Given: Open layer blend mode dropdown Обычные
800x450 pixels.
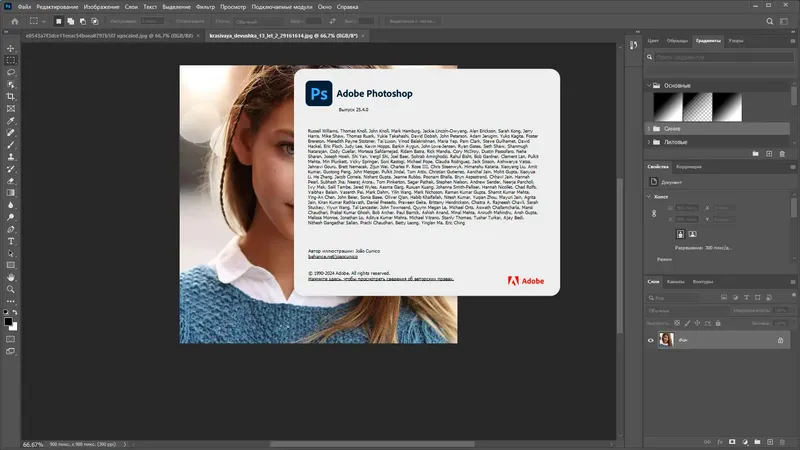Looking at the screenshot, I should point(687,311).
